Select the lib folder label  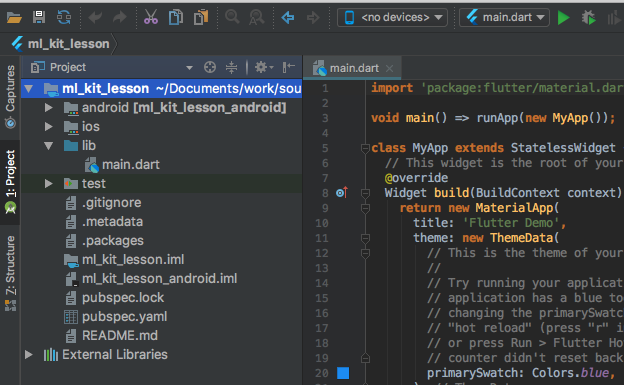point(89,146)
